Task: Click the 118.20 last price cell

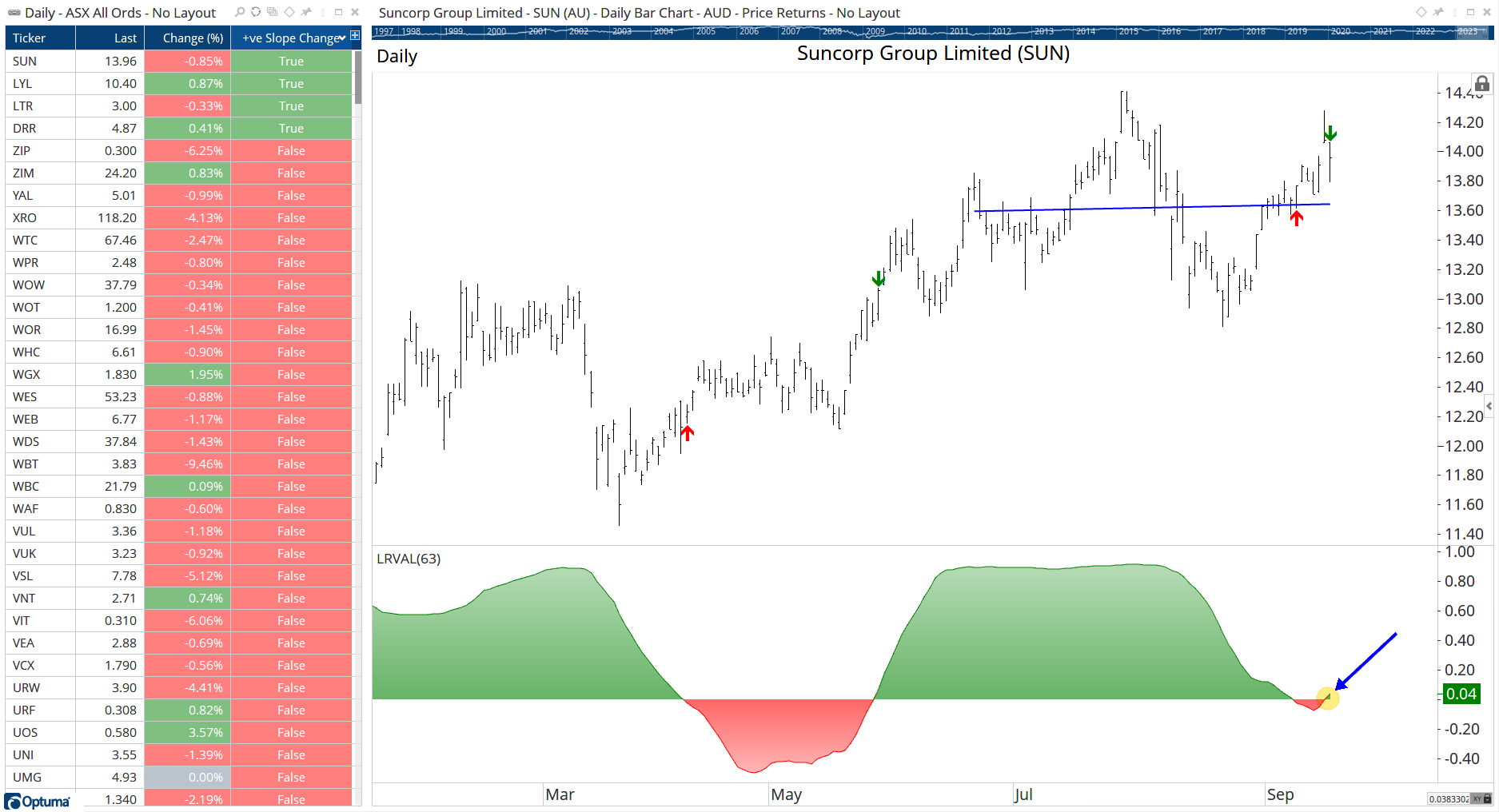Action: (110, 217)
